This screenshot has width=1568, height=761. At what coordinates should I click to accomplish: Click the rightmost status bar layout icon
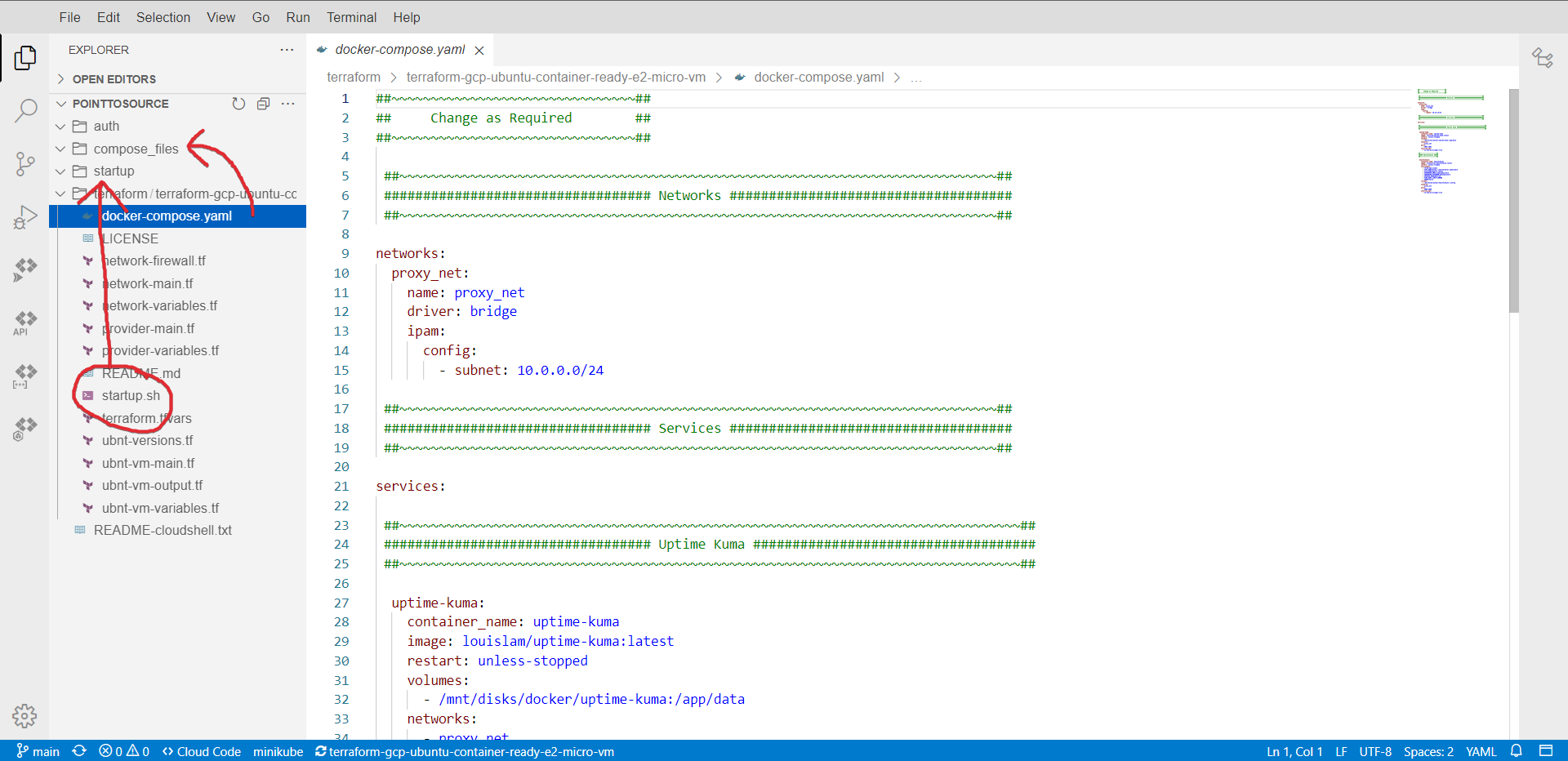(1546, 751)
